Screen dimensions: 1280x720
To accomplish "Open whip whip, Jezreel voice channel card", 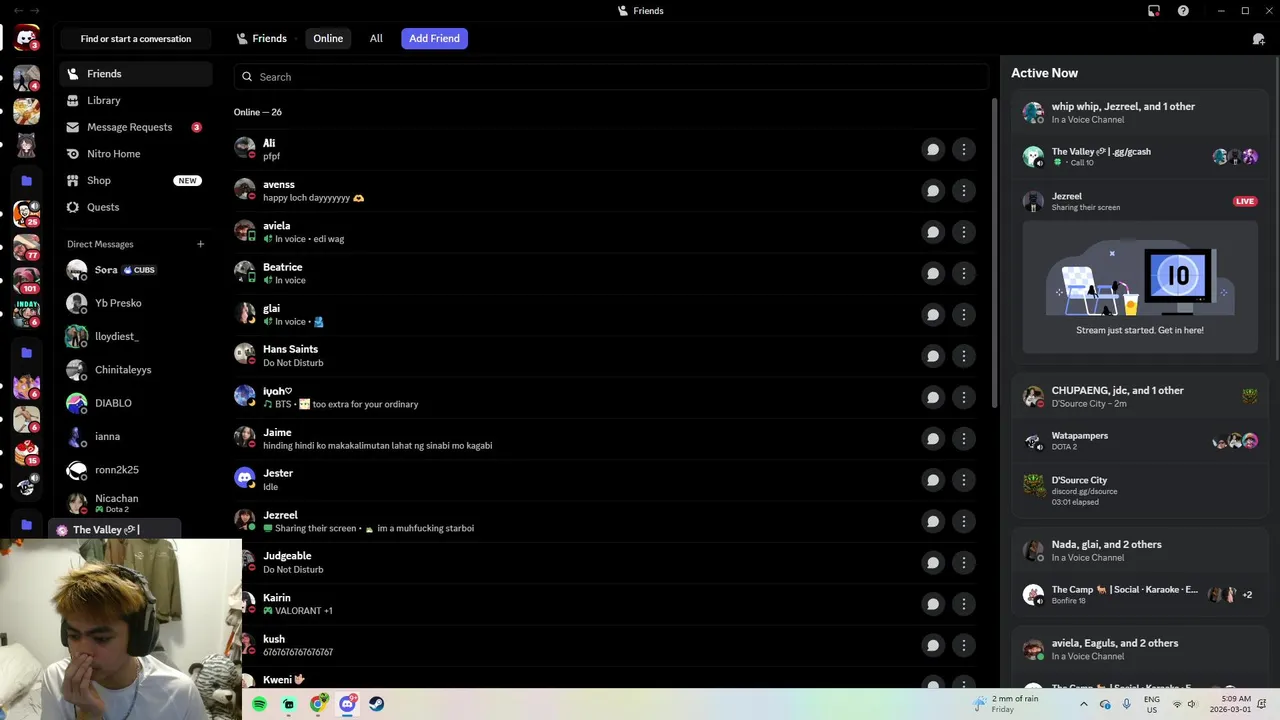I will (1140, 112).
